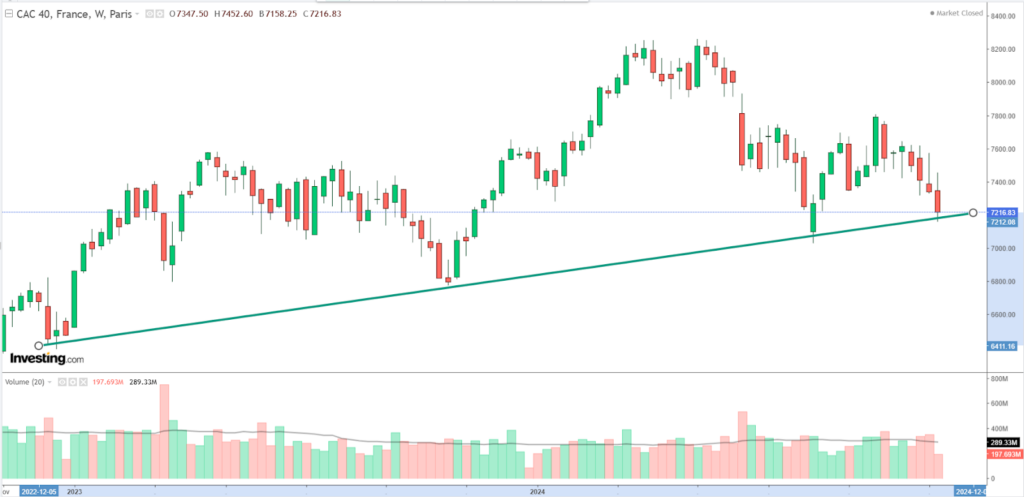Click the 6411.16 price axis label
This screenshot has width=1024, height=497.
tap(1001, 346)
